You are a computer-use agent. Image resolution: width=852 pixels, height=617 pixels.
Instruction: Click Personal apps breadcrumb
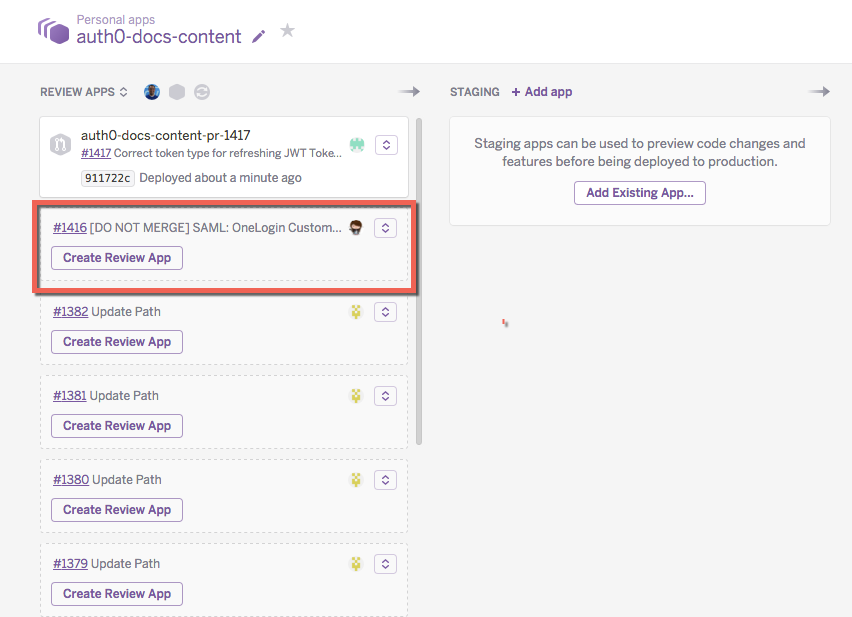point(116,20)
